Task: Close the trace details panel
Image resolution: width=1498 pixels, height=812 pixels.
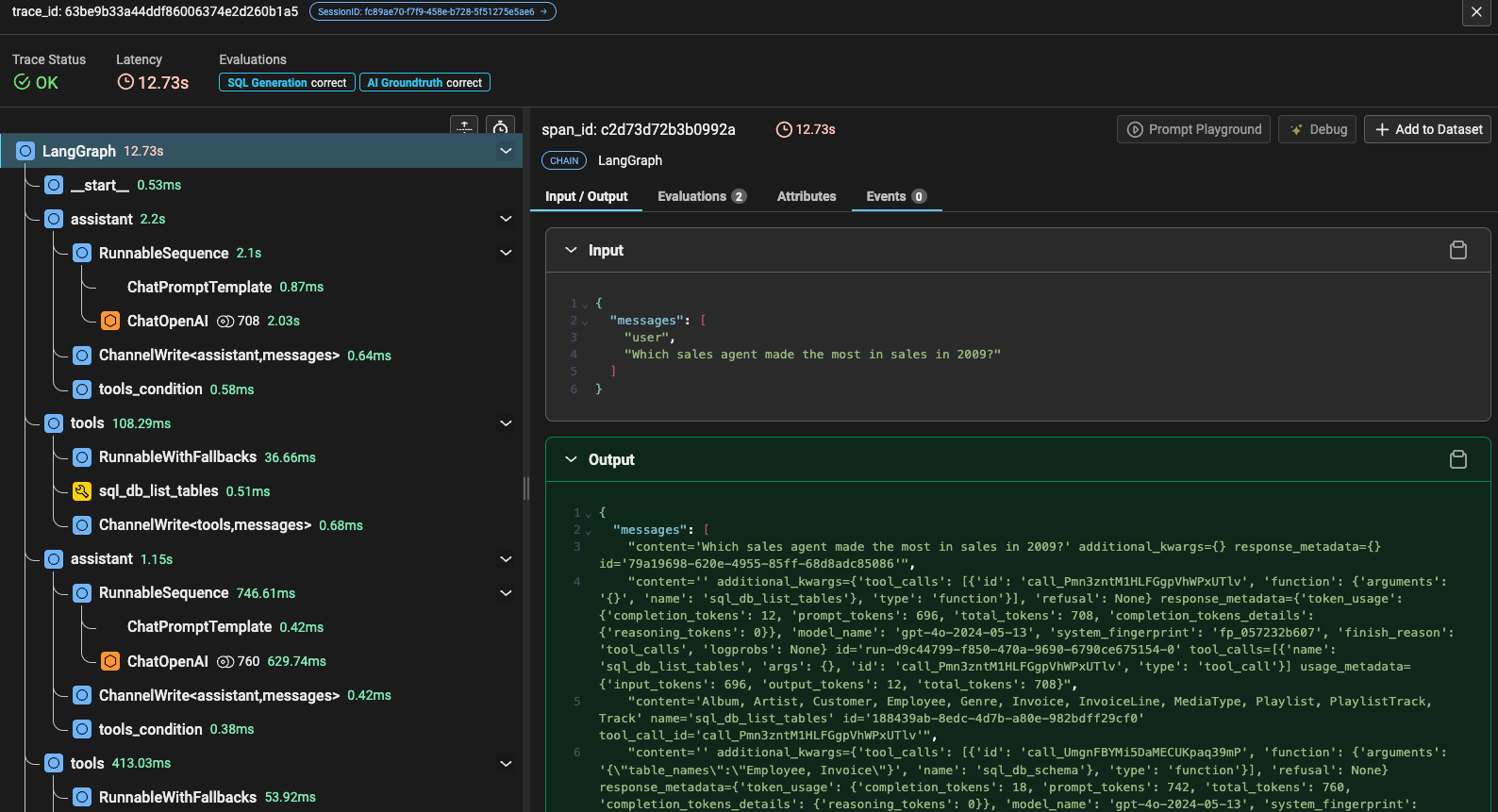Action: pos(1476,12)
